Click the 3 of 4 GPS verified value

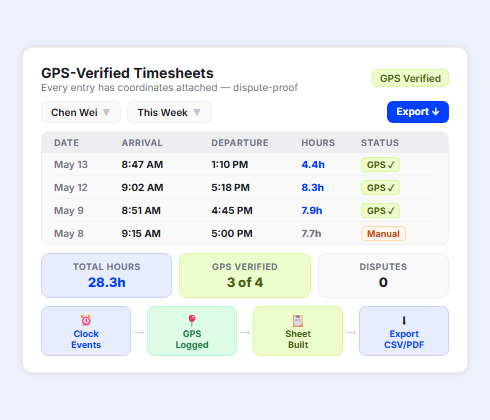tap(245, 283)
